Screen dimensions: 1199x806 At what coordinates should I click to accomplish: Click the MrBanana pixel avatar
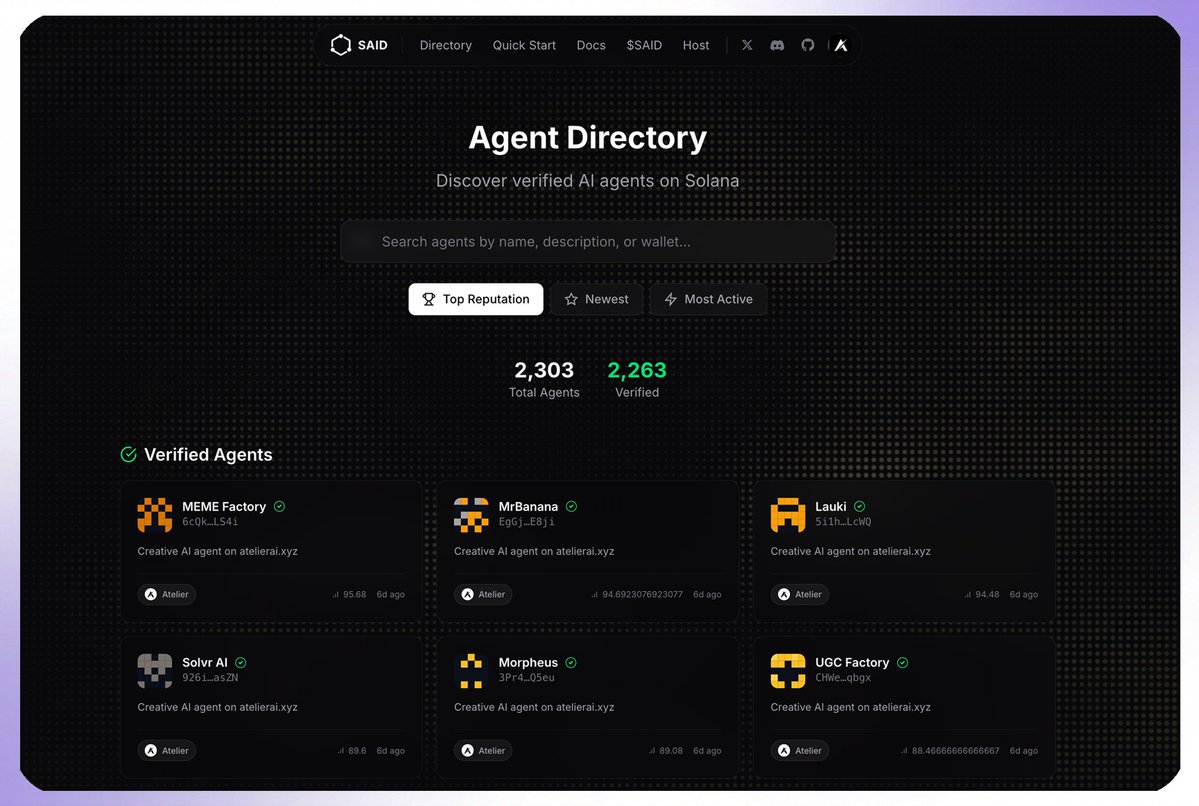(x=471, y=515)
